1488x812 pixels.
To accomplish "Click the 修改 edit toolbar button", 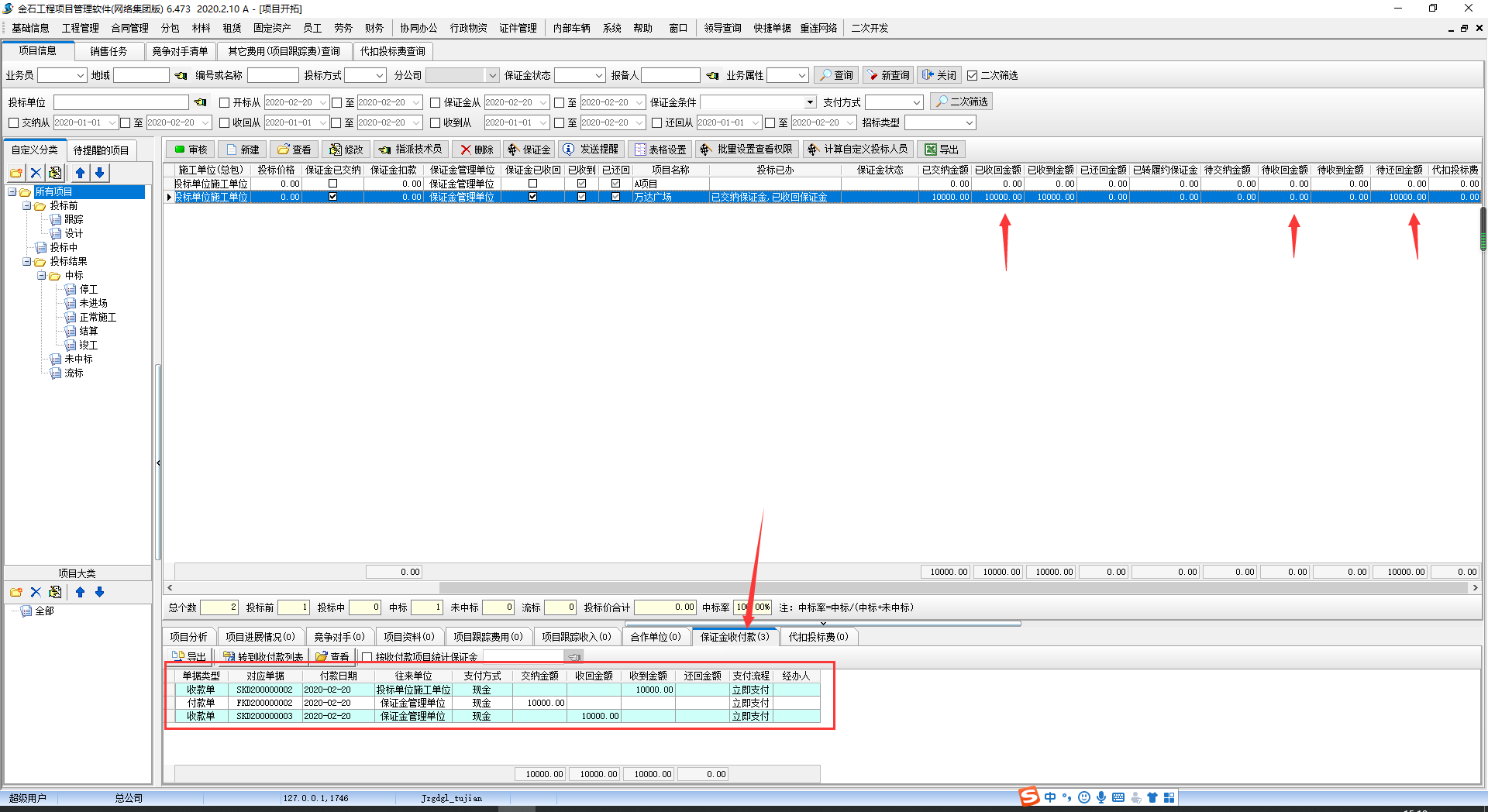I will (346, 150).
